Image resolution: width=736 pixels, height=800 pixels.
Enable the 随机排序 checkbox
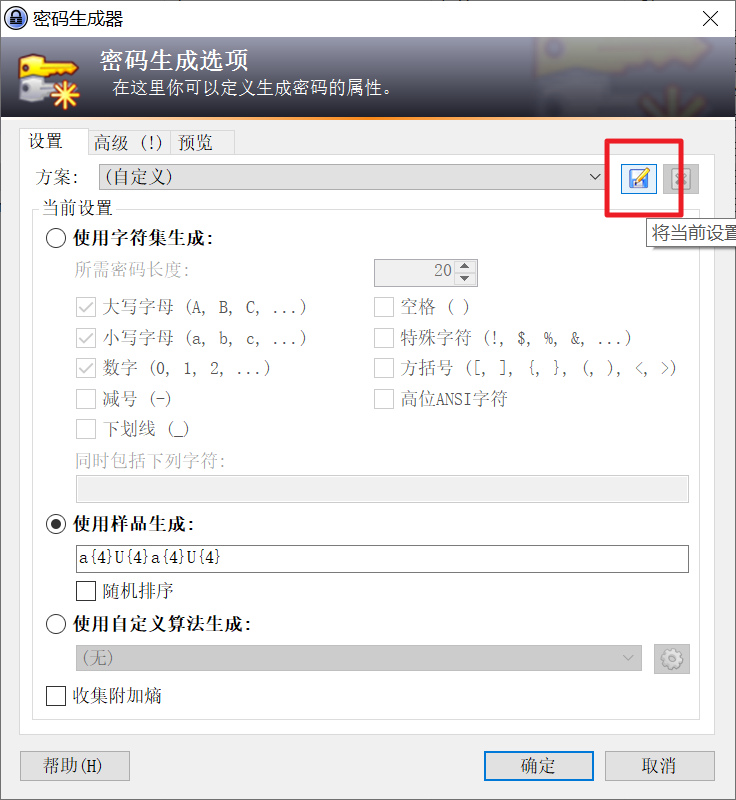coord(86,591)
